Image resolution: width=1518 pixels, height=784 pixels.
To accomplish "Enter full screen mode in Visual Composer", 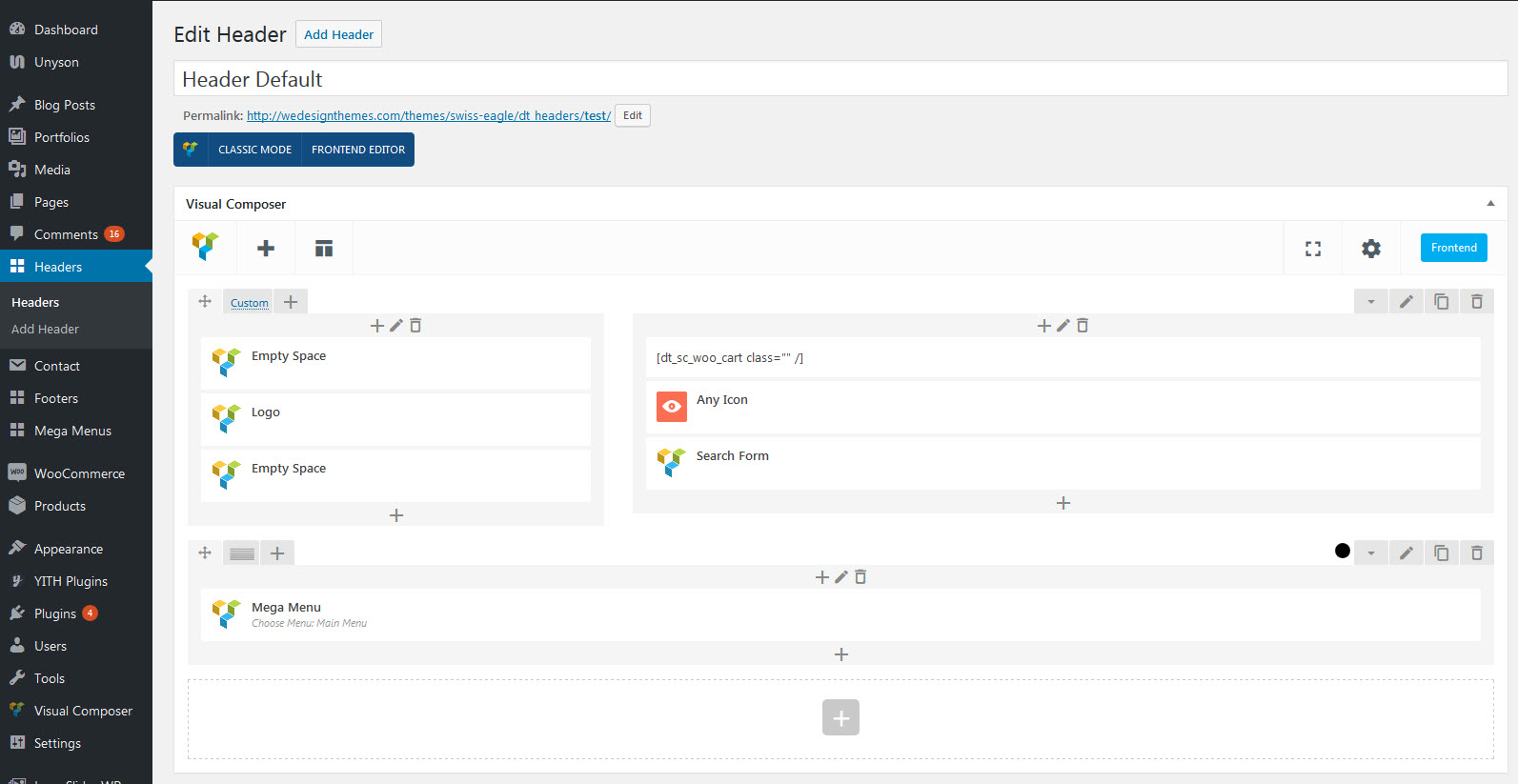I will point(1313,249).
